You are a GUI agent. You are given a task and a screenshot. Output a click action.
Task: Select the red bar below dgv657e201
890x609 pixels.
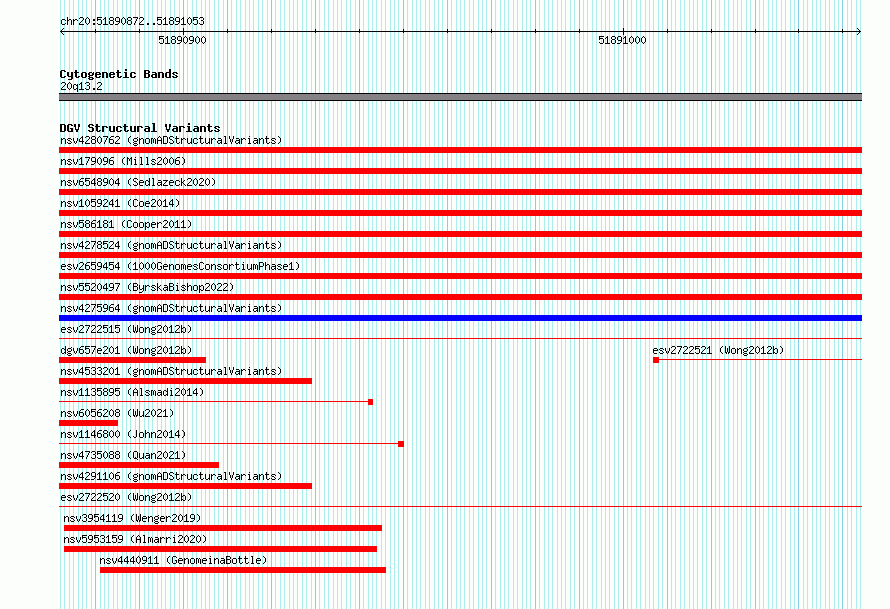pyautogui.click(x=132, y=360)
